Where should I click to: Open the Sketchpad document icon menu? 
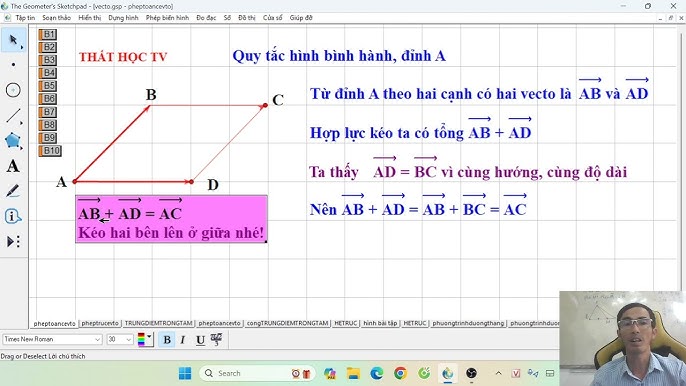(x=7, y=18)
